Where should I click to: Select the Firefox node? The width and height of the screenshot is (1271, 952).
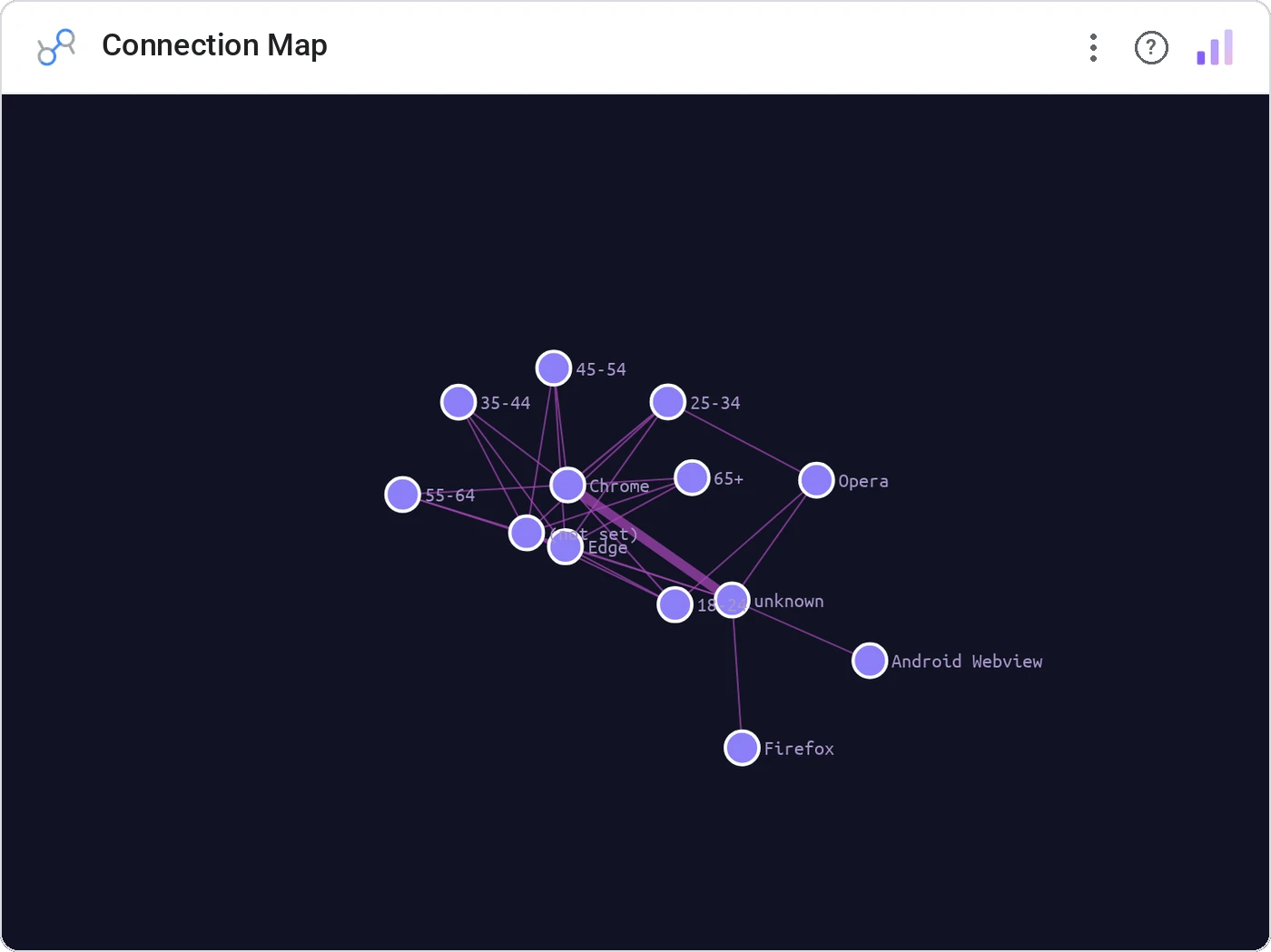tap(742, 748)
